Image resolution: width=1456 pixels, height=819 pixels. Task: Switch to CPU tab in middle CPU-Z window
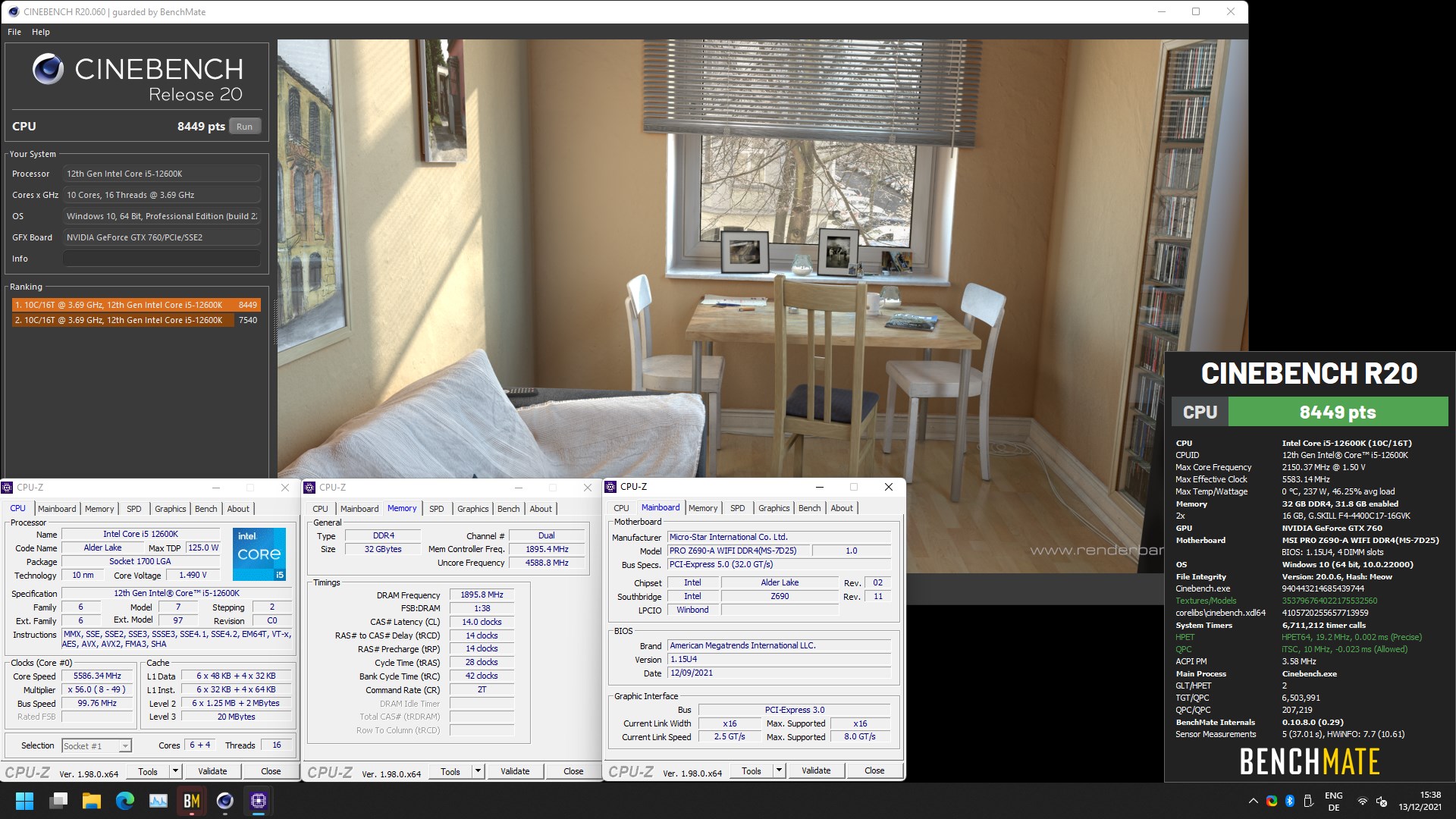(x=321, y=509)
